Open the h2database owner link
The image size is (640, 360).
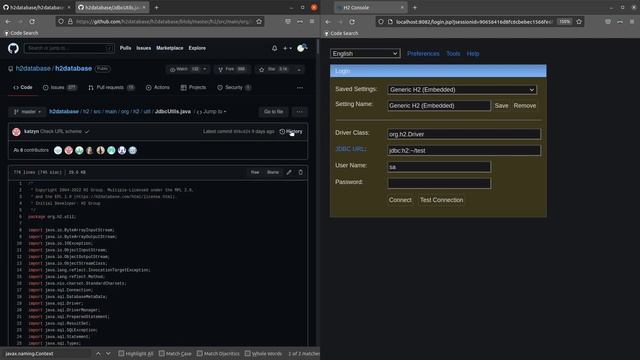(x=33, y=69)
